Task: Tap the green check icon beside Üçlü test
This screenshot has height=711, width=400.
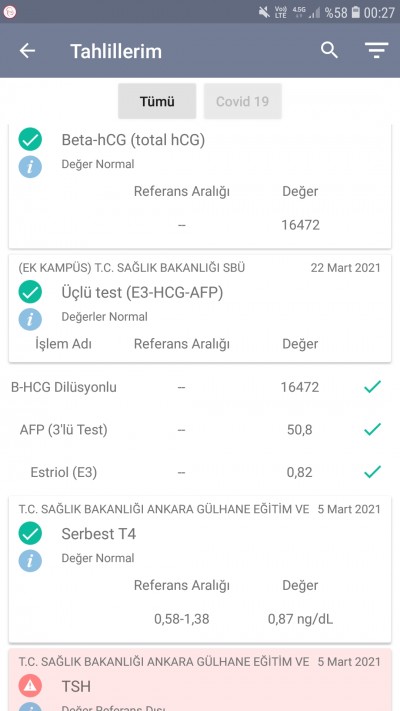Action: click(30, 292)
